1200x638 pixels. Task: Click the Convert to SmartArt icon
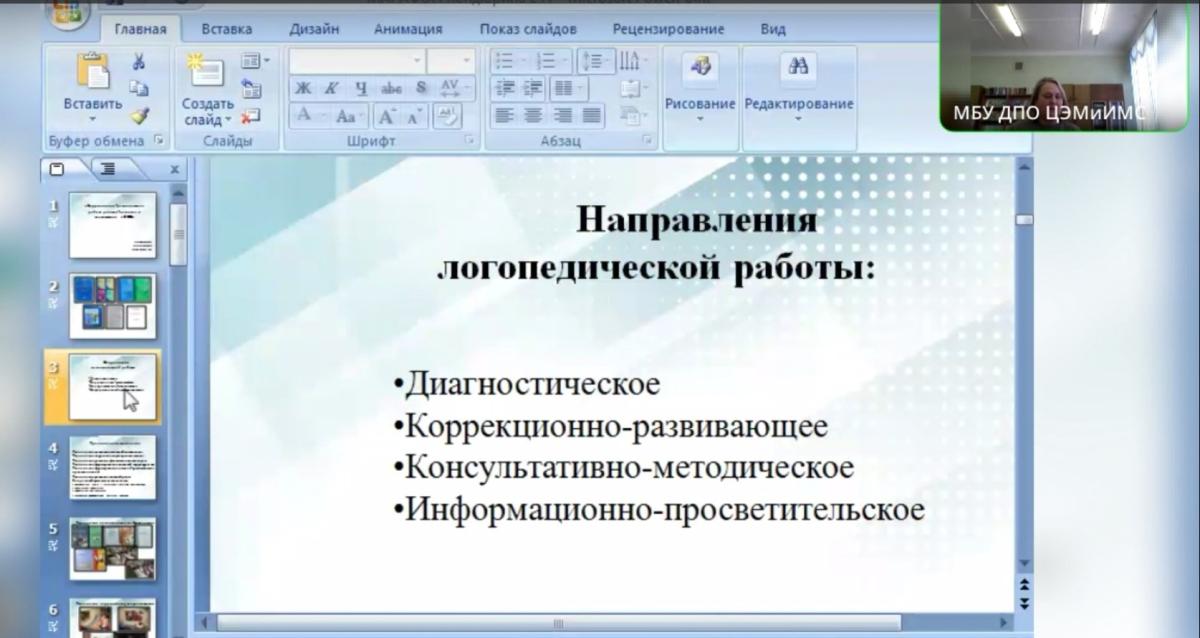point(630,115)
